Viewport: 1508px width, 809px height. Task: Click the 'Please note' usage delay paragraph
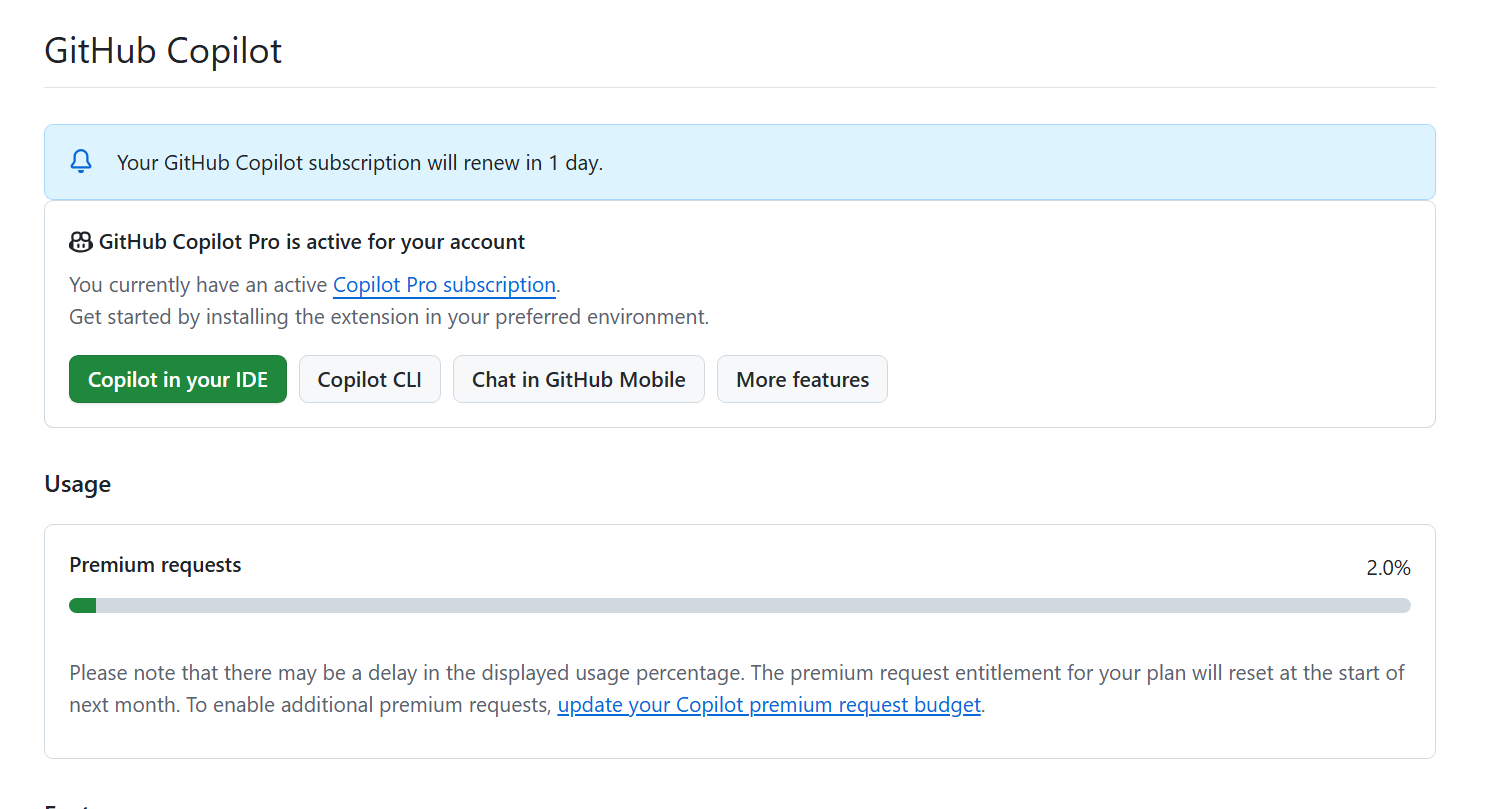tap(737, 689)
